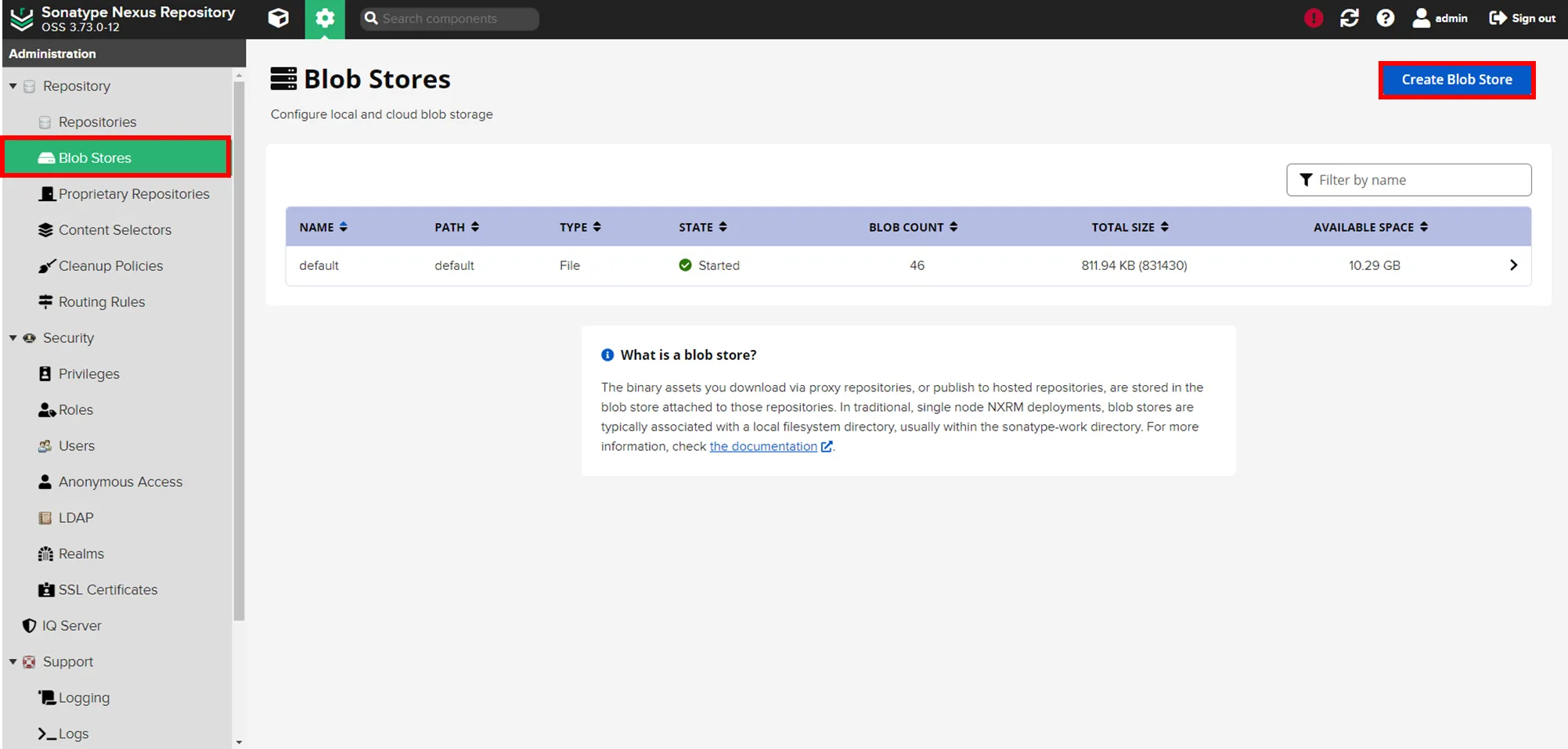This screenshot has width=1568, height=749.
Task: Click the Cleanup Policies broom icon
Action: (x=46, y=266)
